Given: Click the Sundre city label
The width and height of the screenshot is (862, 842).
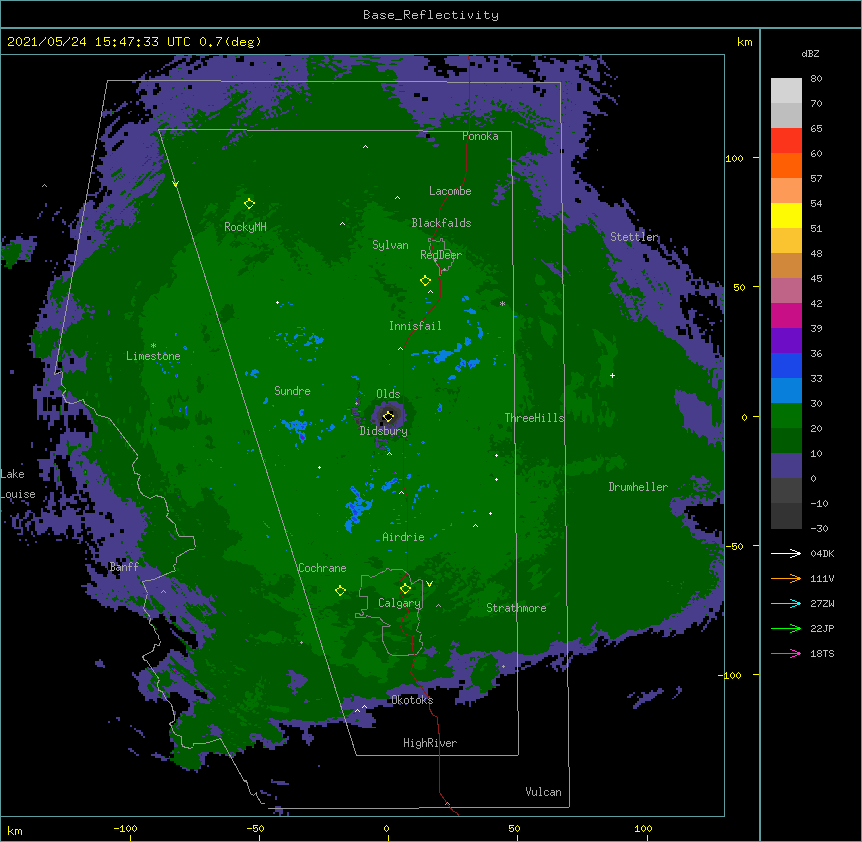Looking at the screenshot, I should click(292, 391).
